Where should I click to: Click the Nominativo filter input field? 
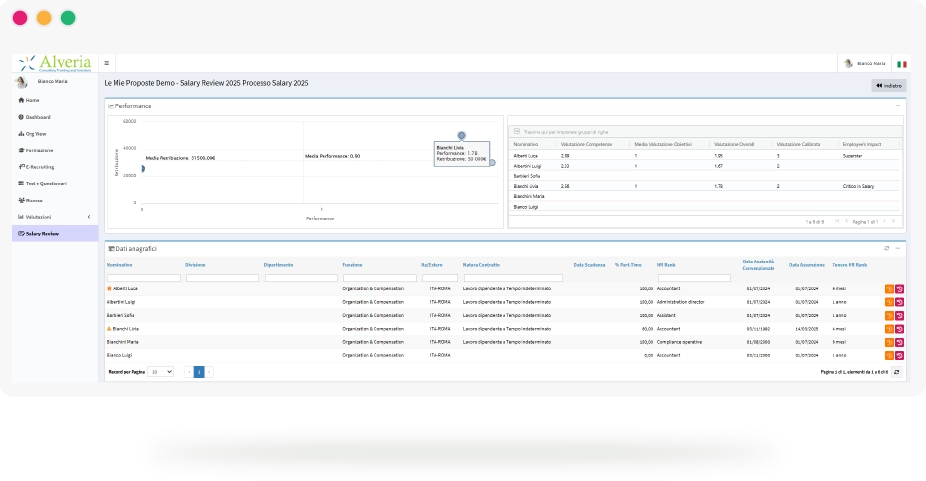[144, 278]
